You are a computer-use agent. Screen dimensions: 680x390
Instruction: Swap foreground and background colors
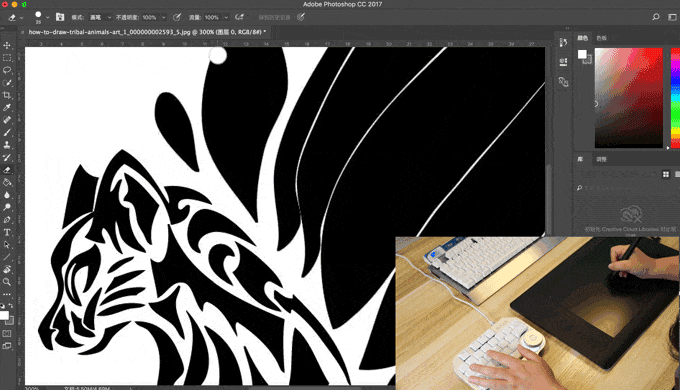pos(10,306)
